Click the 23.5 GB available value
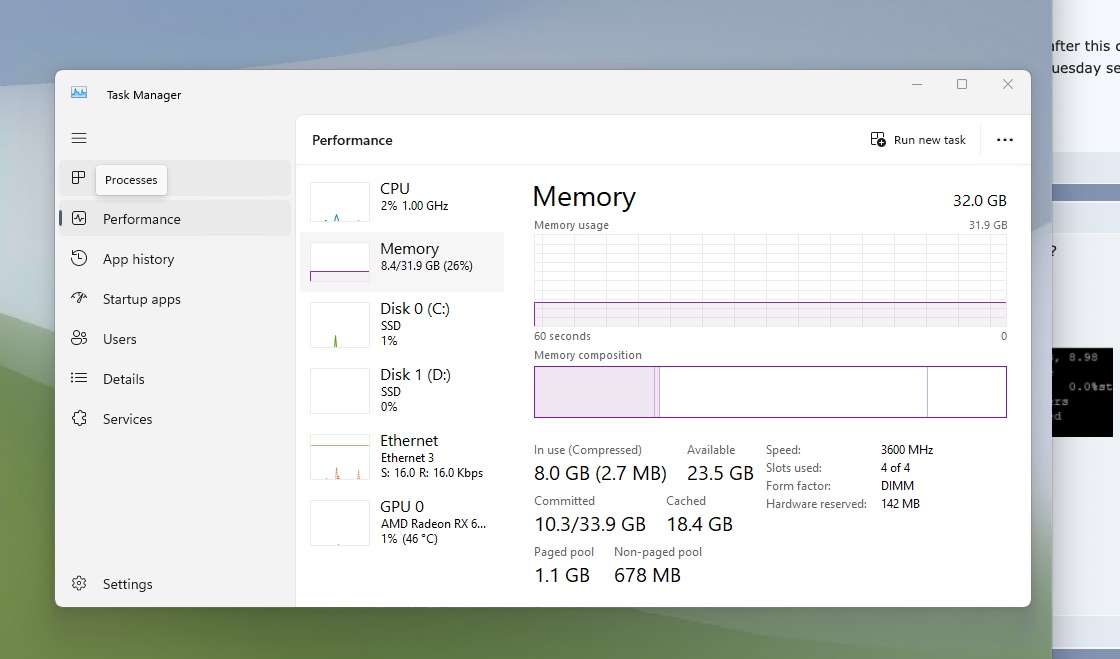This screenshot has width=1120, height=659. [720, 473]
